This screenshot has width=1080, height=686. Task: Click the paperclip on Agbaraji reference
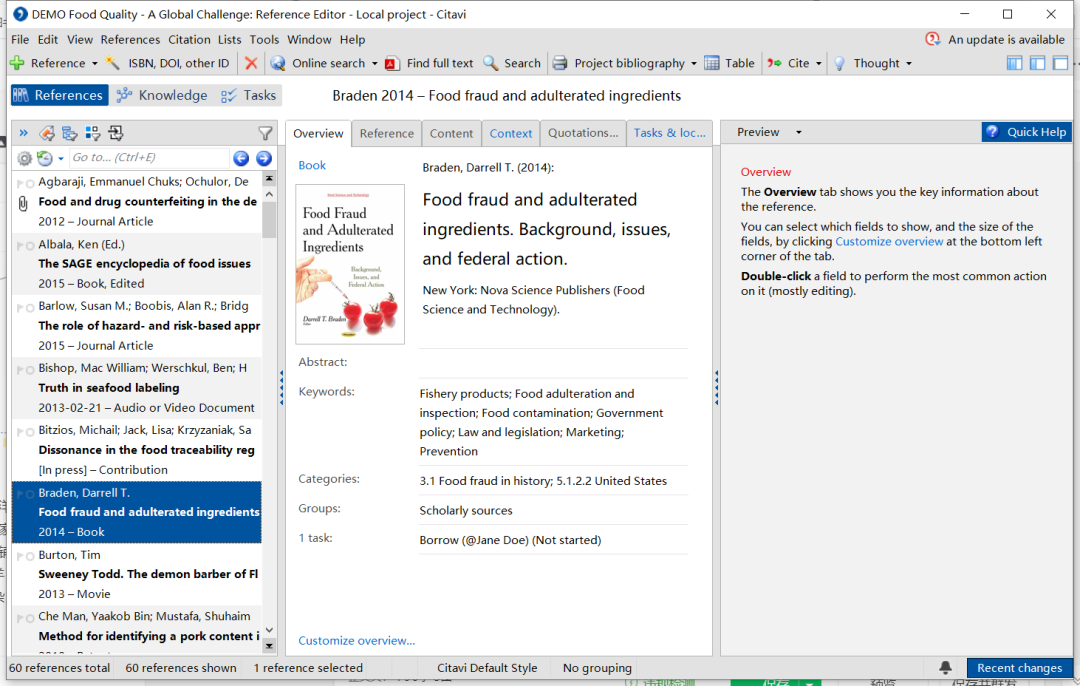point(23,203)
